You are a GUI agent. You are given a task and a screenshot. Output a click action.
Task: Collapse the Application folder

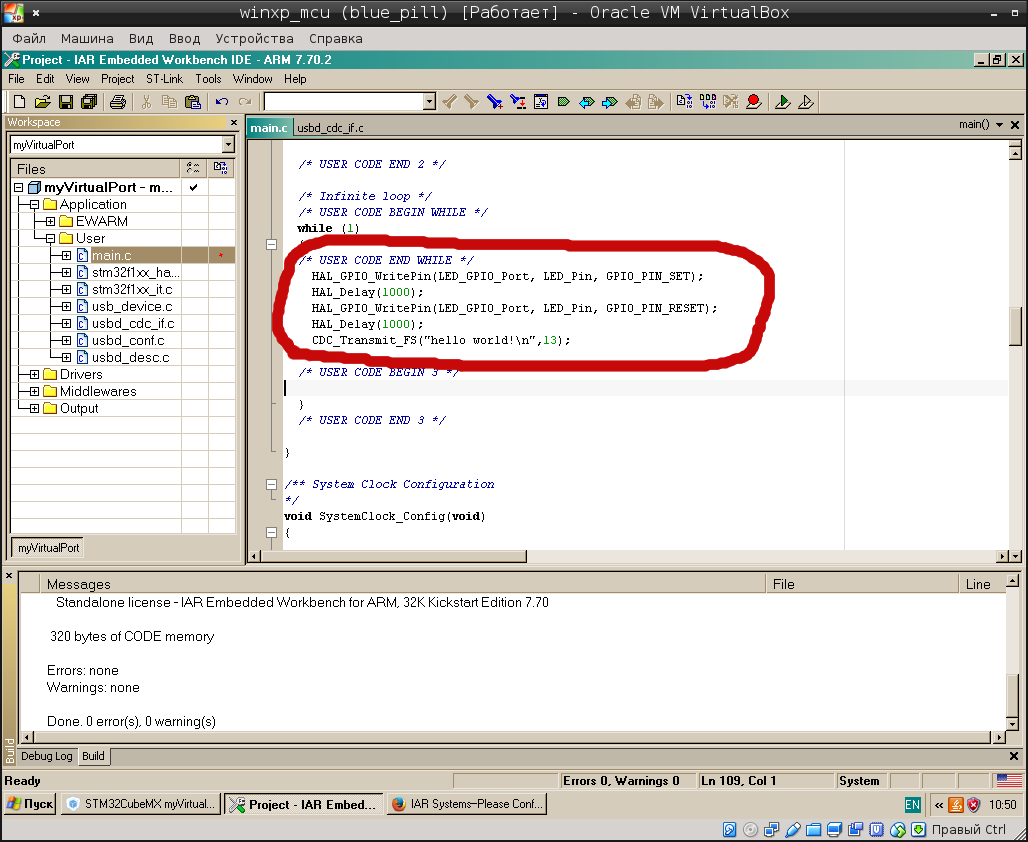34,205
